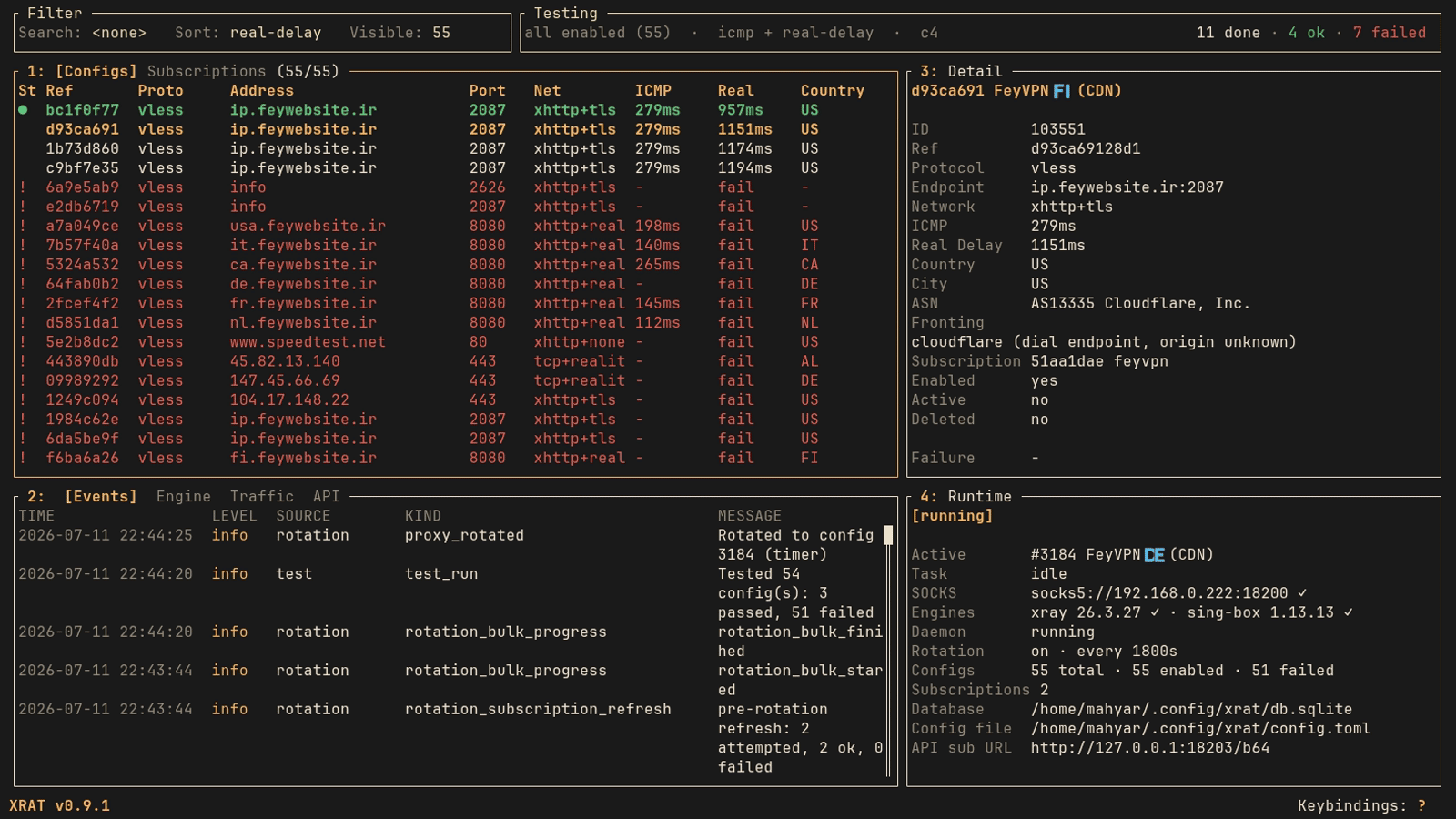Switch to the Subscriptions tab
Image resolution: width=1456 pixels, height=819 pixels.
click(207, 71)
